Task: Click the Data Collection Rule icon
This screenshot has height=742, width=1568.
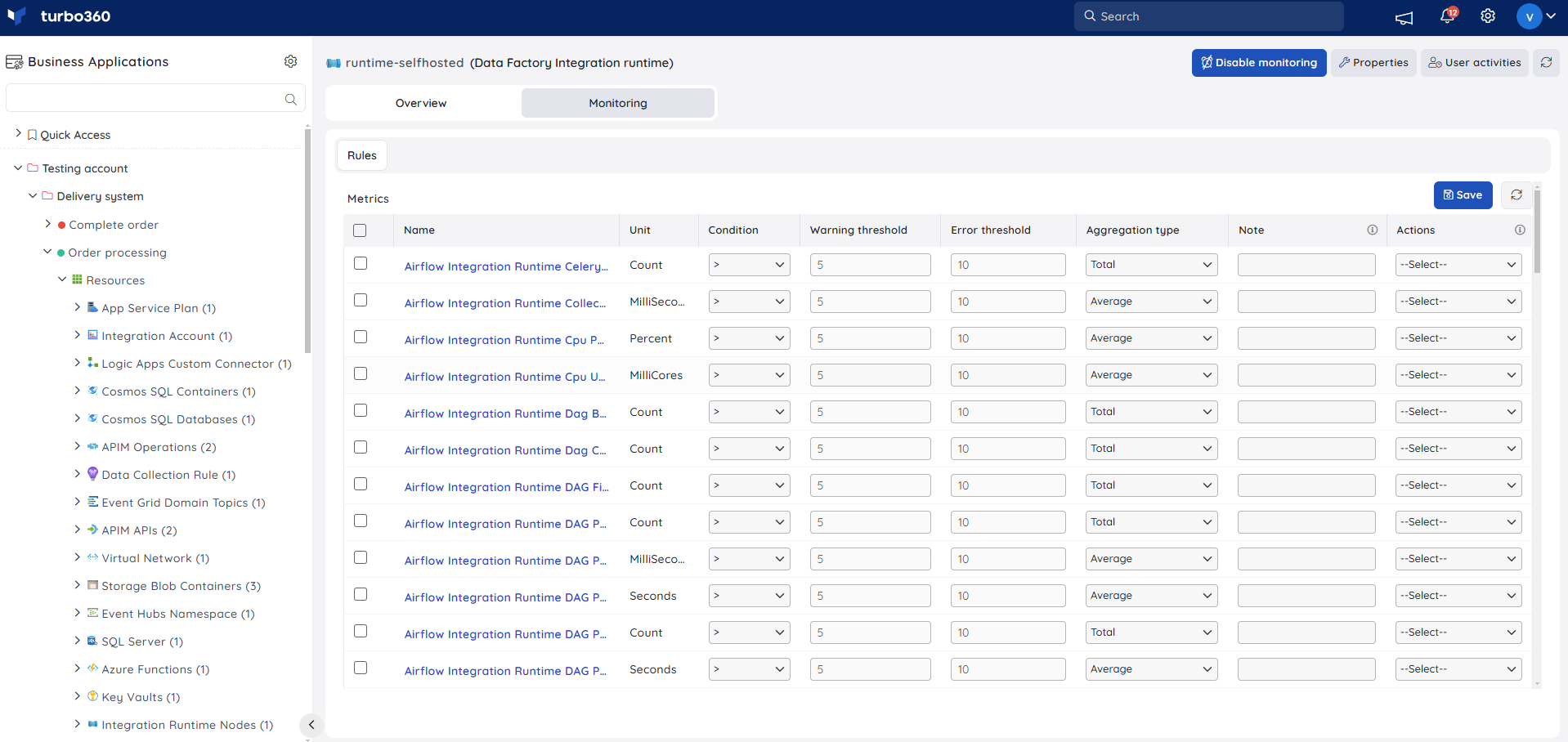Action: pyautogui.click(x=92, y=474)
